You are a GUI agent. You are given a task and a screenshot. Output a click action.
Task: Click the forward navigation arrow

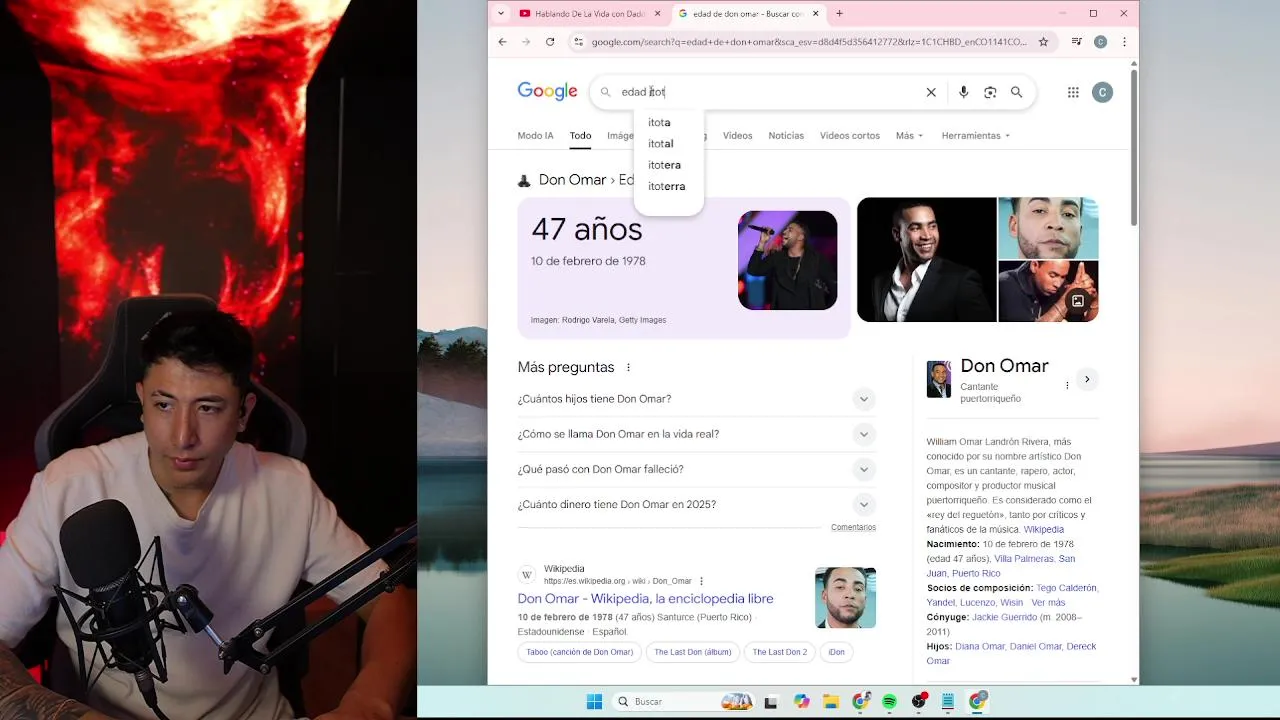coord(526,42)
